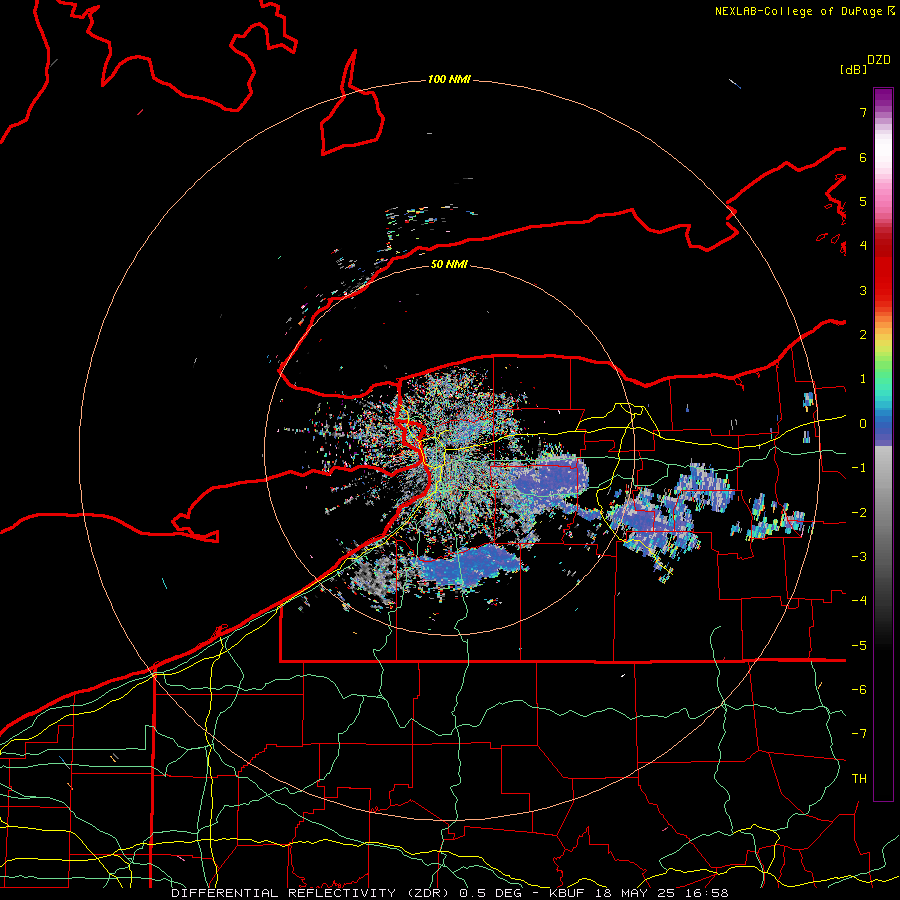Screen dimensions: 900x900
Task: Click the "0" tick label on the scale
Action: click(863, 424)
